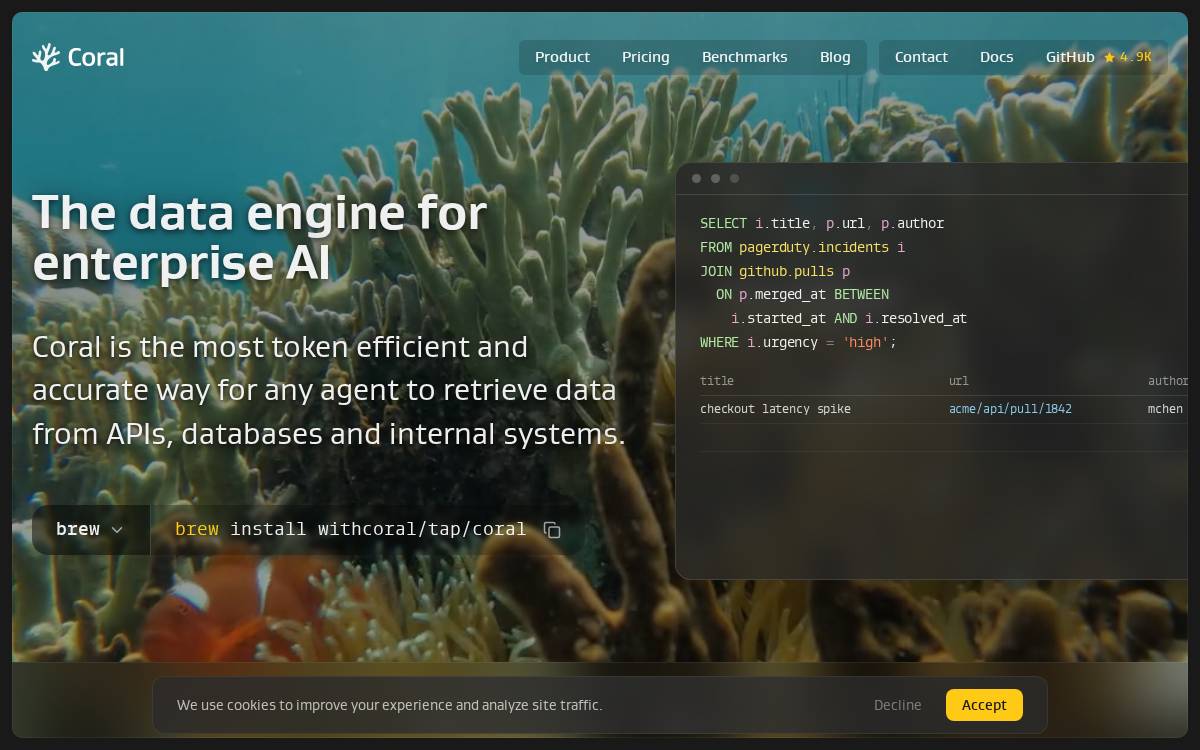1200x750 pixels.
Task: Click the 'title' column header
Action: click(x=717, y=381)
